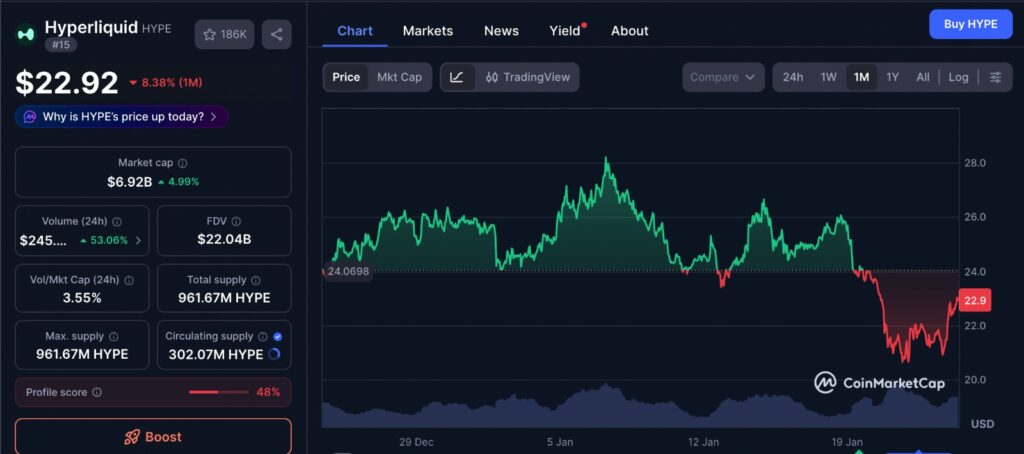Open the About tab
The height and width of the screenshot is (454, 1024).
click(x=630, y=31)
